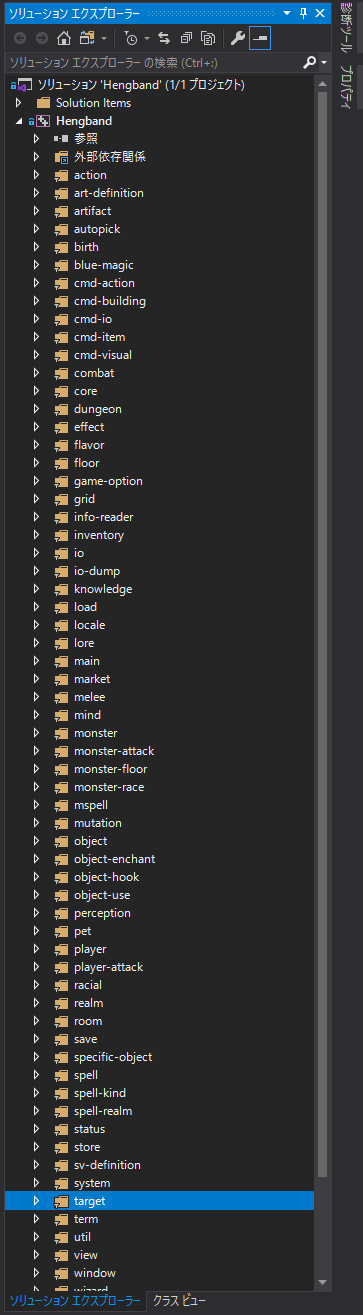Select the autopick folder row

[160, 229]
